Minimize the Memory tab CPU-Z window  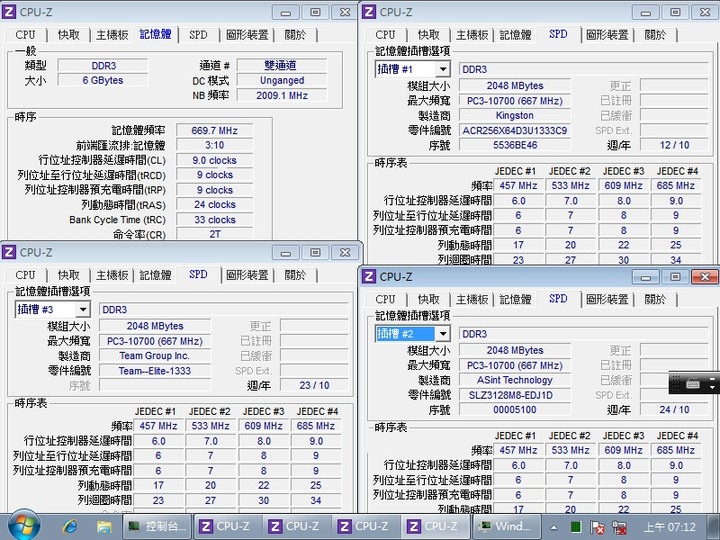286,12
